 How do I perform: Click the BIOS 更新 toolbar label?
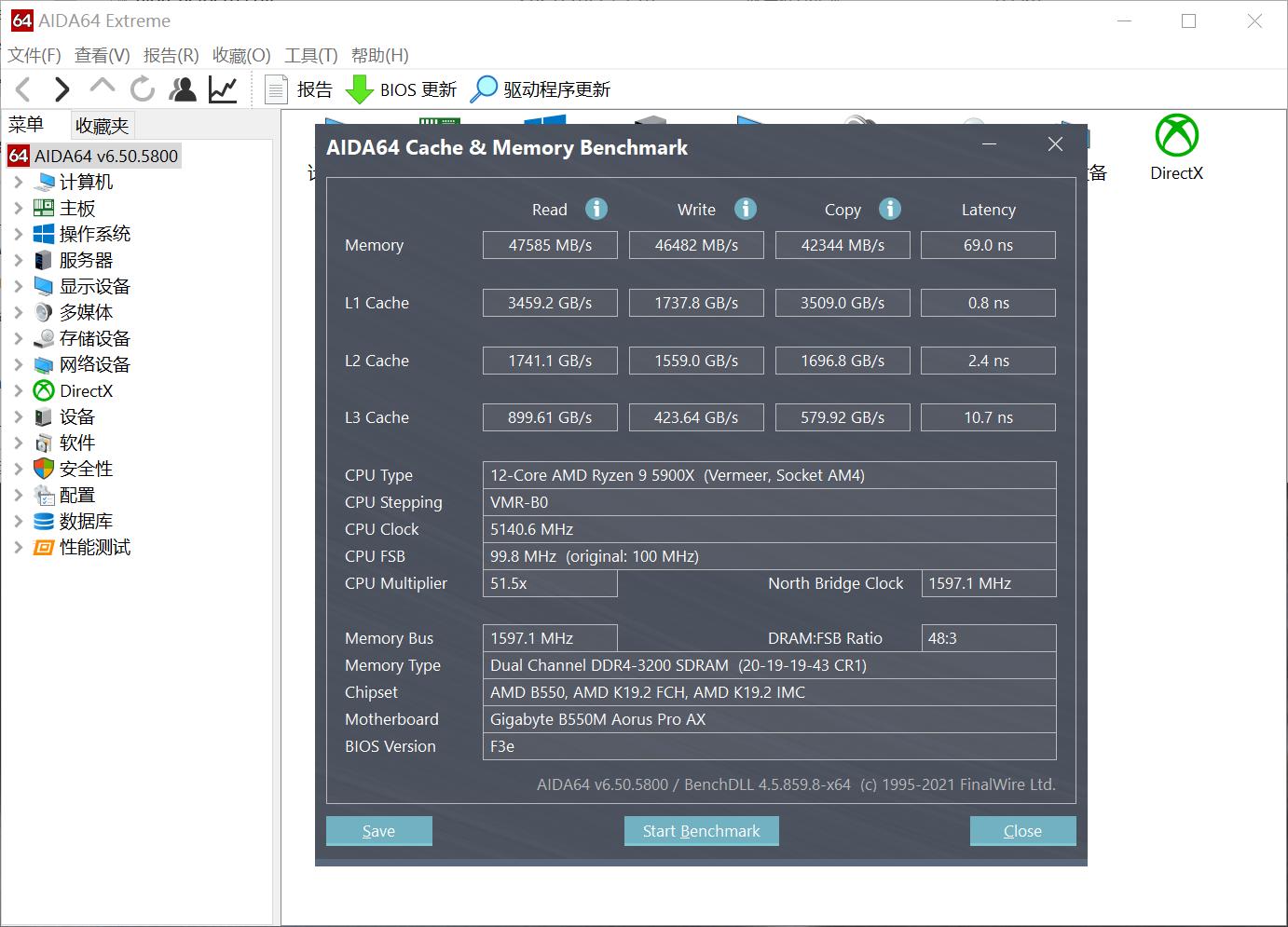(418, 89)
